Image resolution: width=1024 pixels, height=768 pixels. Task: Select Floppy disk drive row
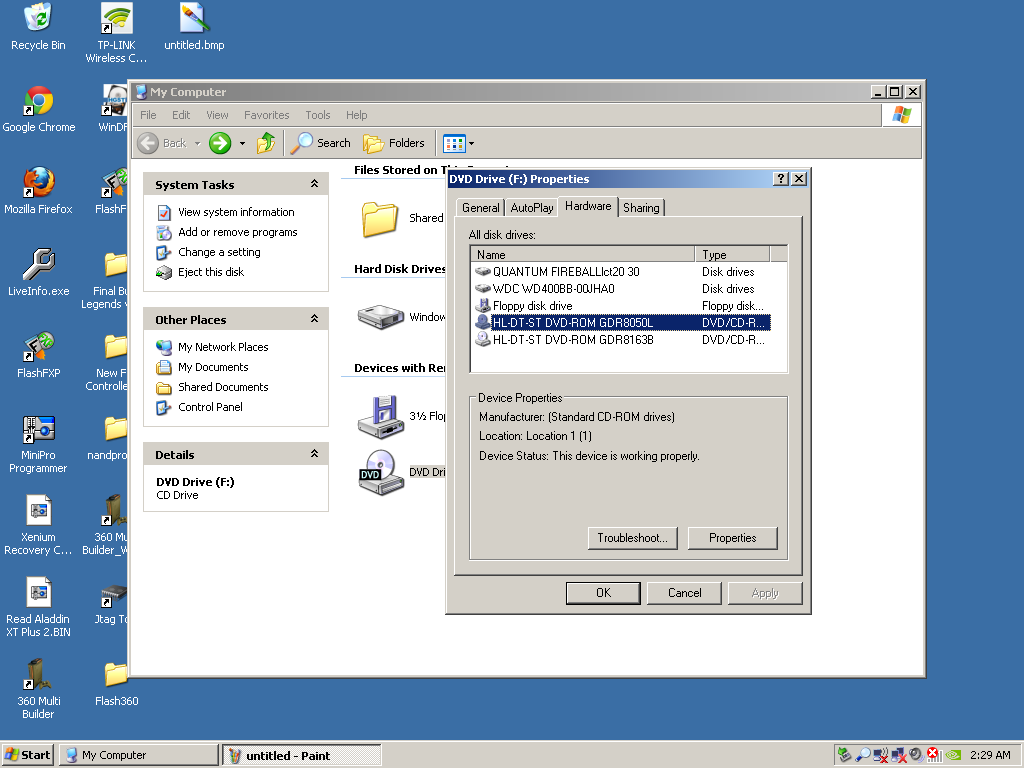[x=622, y=306]
